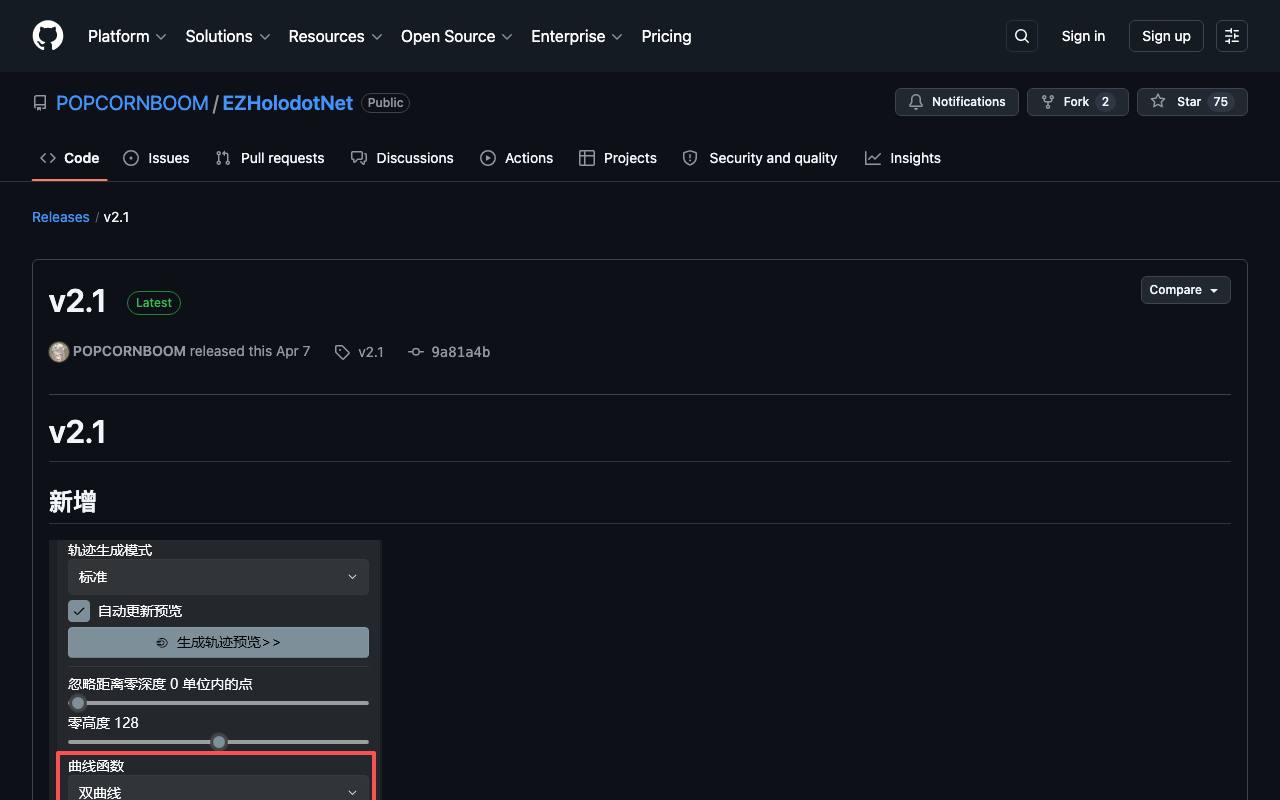The height and width of the screenshot is (800, 1280).
Task: Open the v2.1 tag link with the tag icon
Action: 359,352
